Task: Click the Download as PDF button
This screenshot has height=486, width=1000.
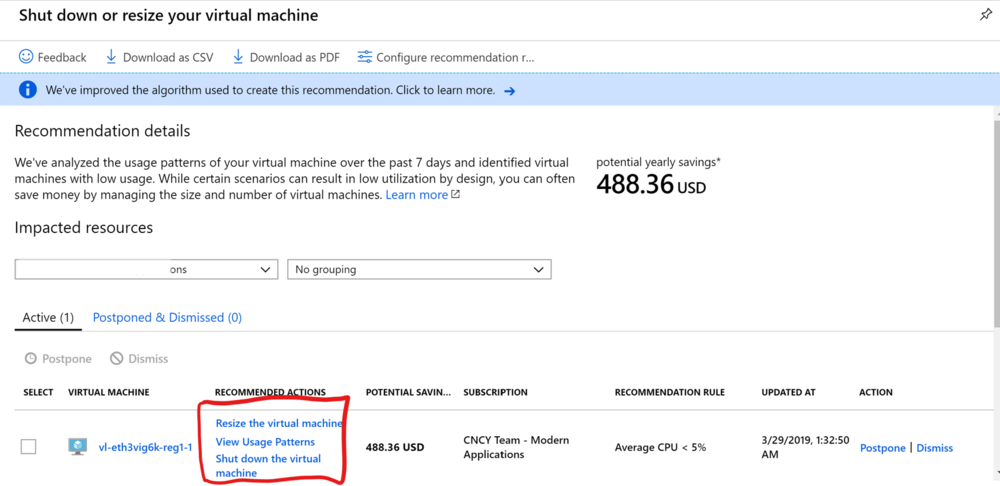Action: pyautogui.click(x=286, y=57)
